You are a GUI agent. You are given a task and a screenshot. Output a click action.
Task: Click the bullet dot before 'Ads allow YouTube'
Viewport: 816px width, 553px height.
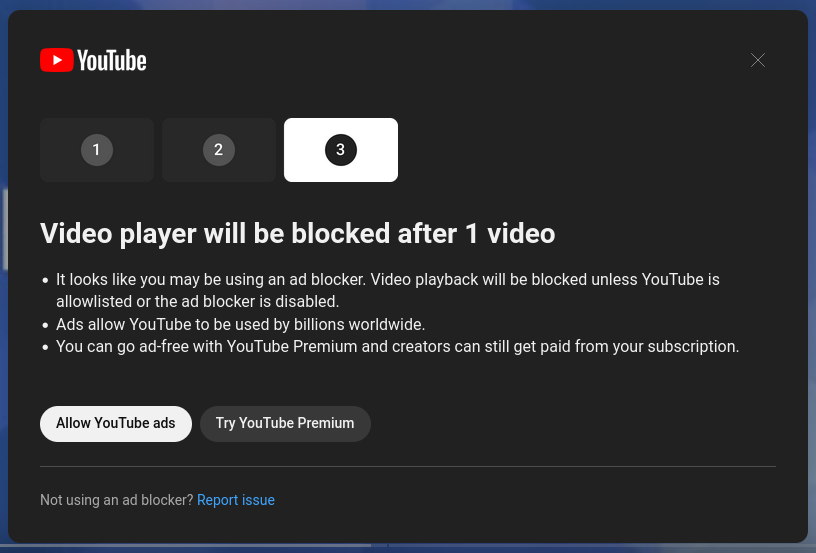[x=45, y=325]
